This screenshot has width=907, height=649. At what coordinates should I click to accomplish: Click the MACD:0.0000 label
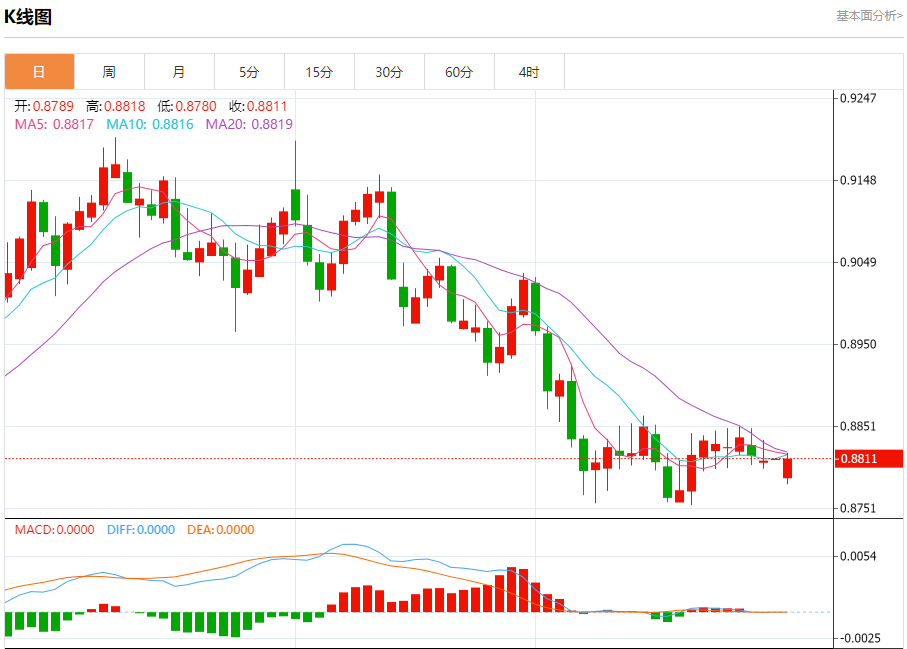click(54, 530)
